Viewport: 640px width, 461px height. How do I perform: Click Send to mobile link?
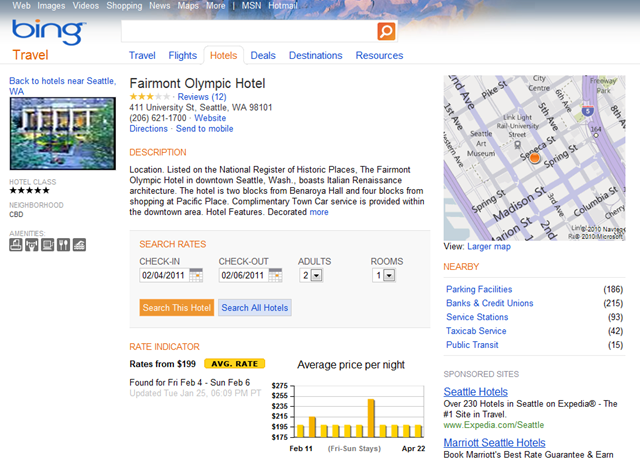click(204, 129)
